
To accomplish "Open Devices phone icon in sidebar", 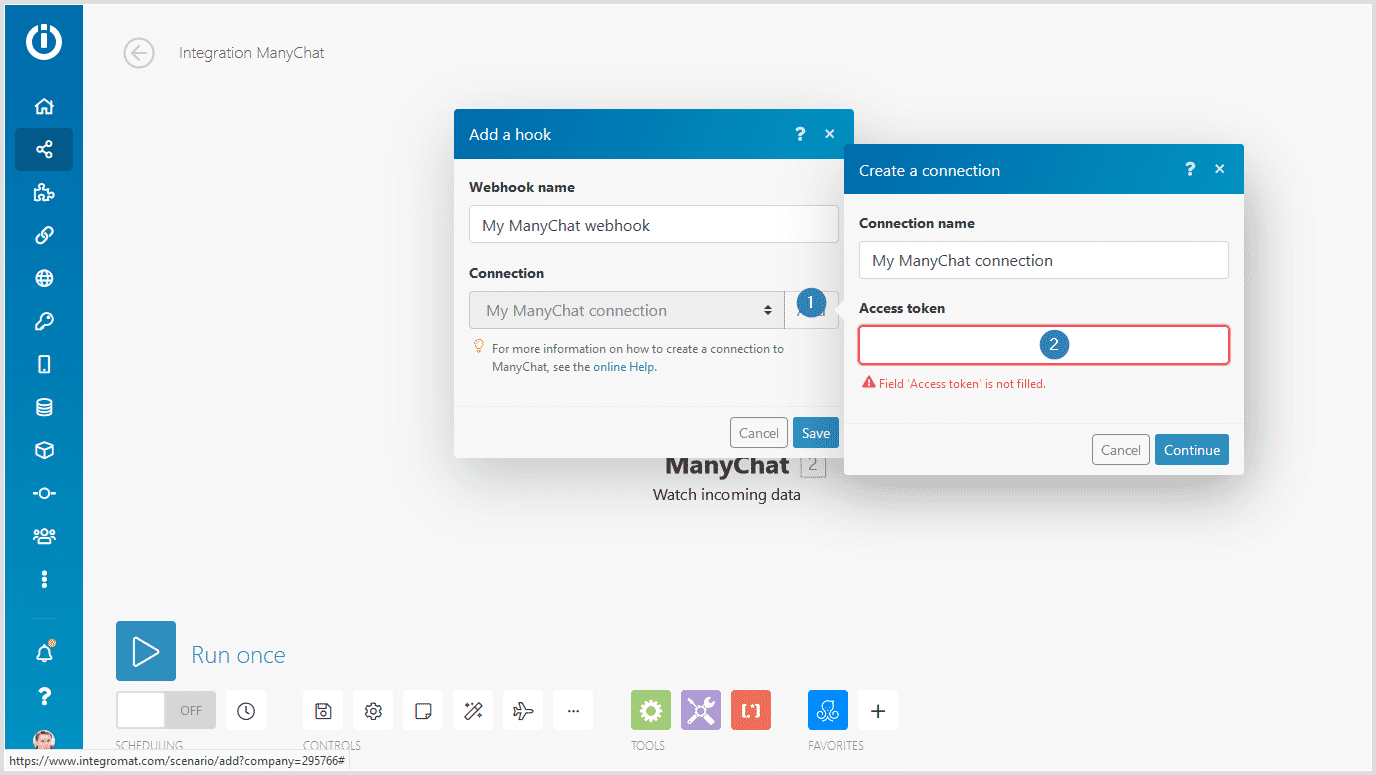I will (44, 364).
